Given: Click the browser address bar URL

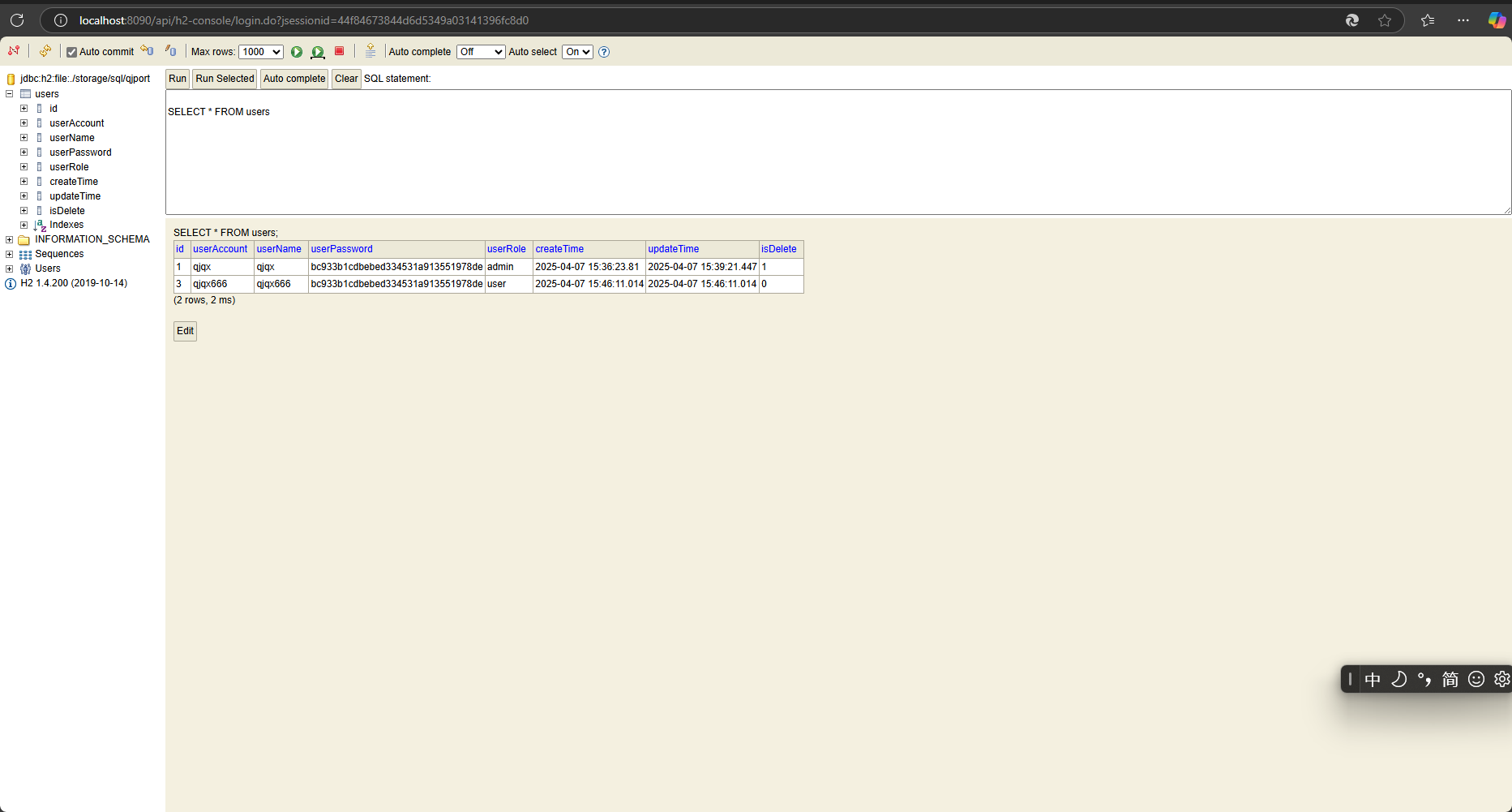Looking at the screenshot, I should pos(304,20).
